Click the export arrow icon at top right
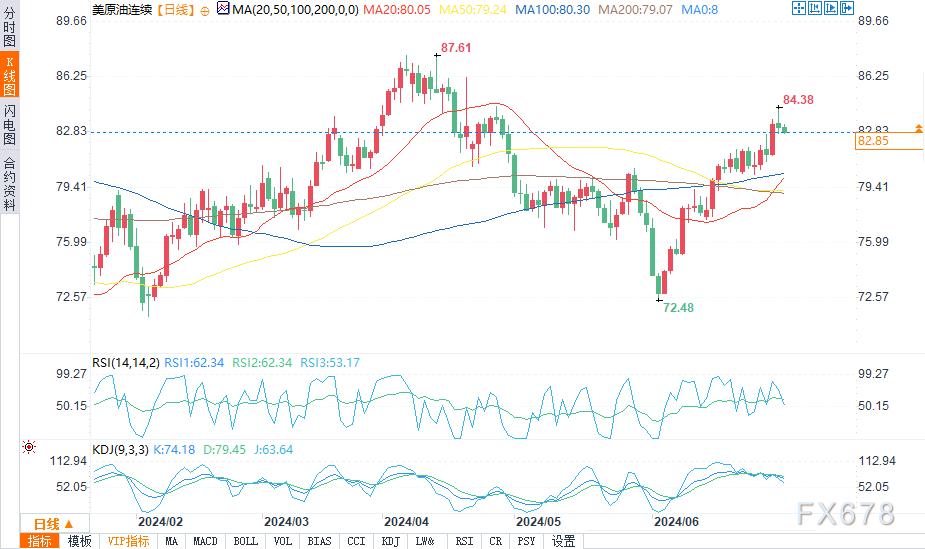Viewport: 925px width, 549px height. pos(847,8)
